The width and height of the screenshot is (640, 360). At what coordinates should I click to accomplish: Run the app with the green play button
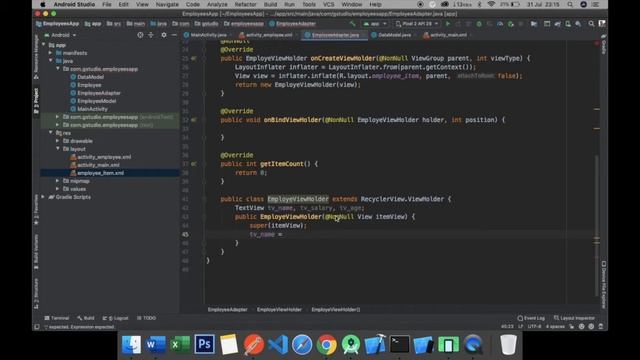coord(448,24)
